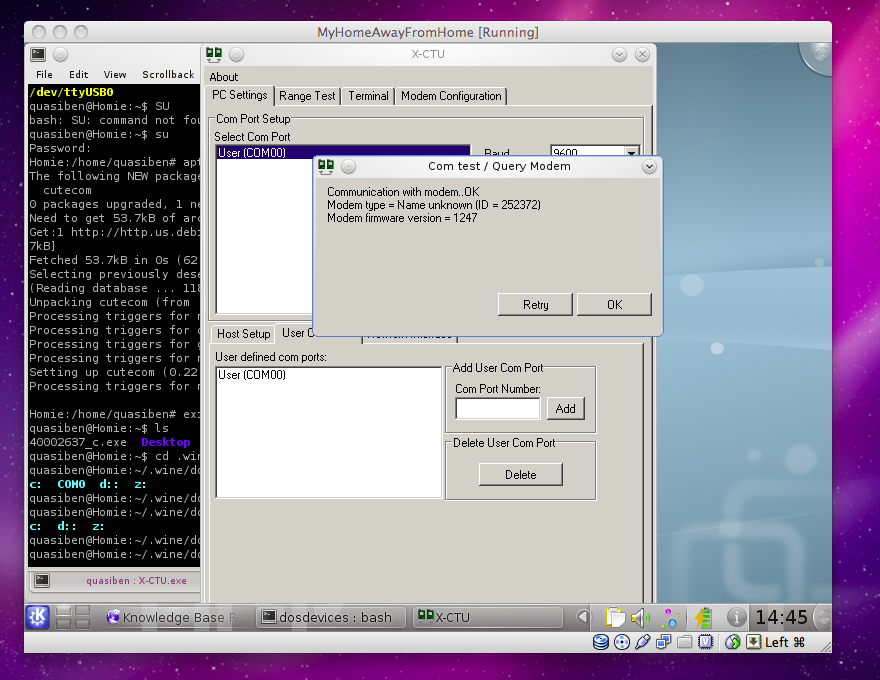This screenshot has height=680, width=880.
Task: Click the colorful dots tray icon
Action: click(x=670, y=618)
